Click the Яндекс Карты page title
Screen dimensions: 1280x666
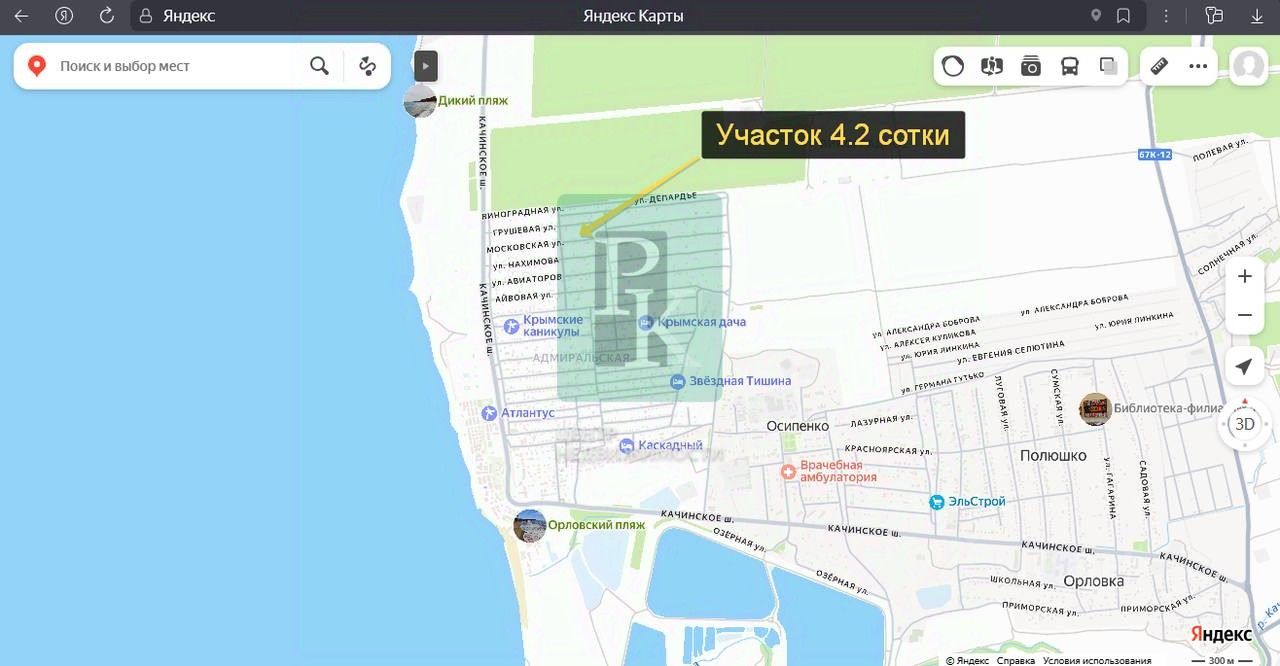click(633, 16)
